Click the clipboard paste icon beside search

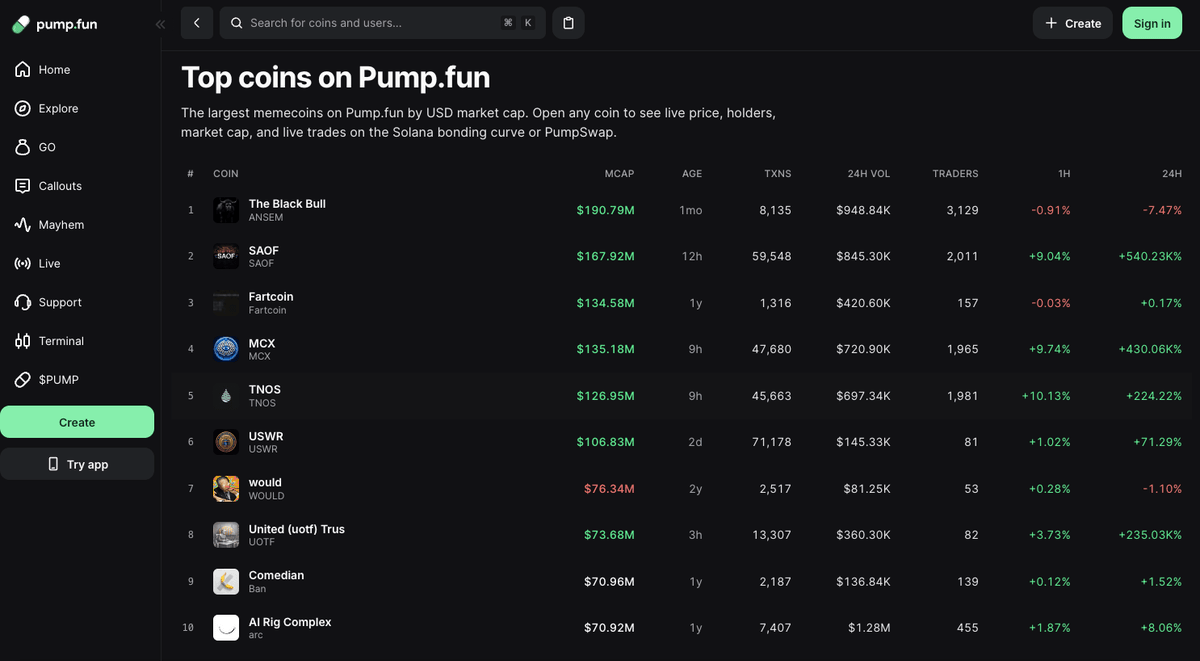(568, 23)
